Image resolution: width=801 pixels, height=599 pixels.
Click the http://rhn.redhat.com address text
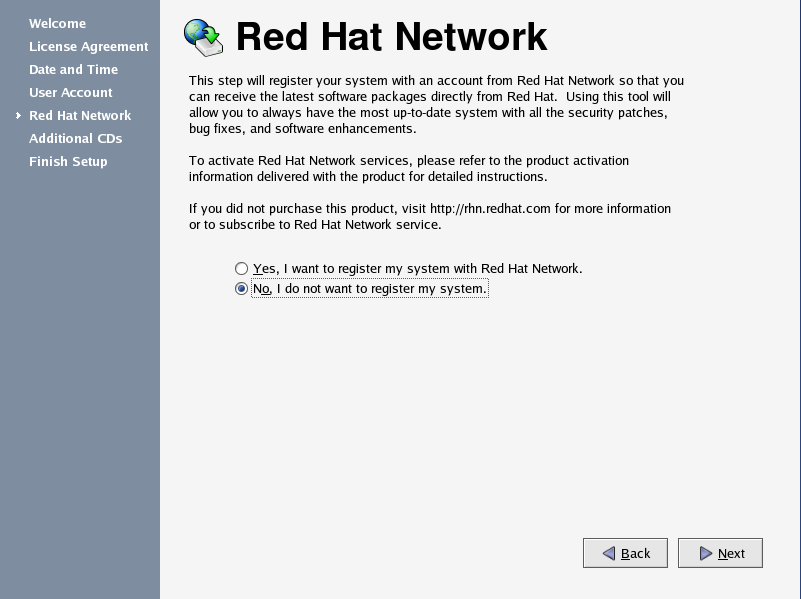tap(490, 209)
